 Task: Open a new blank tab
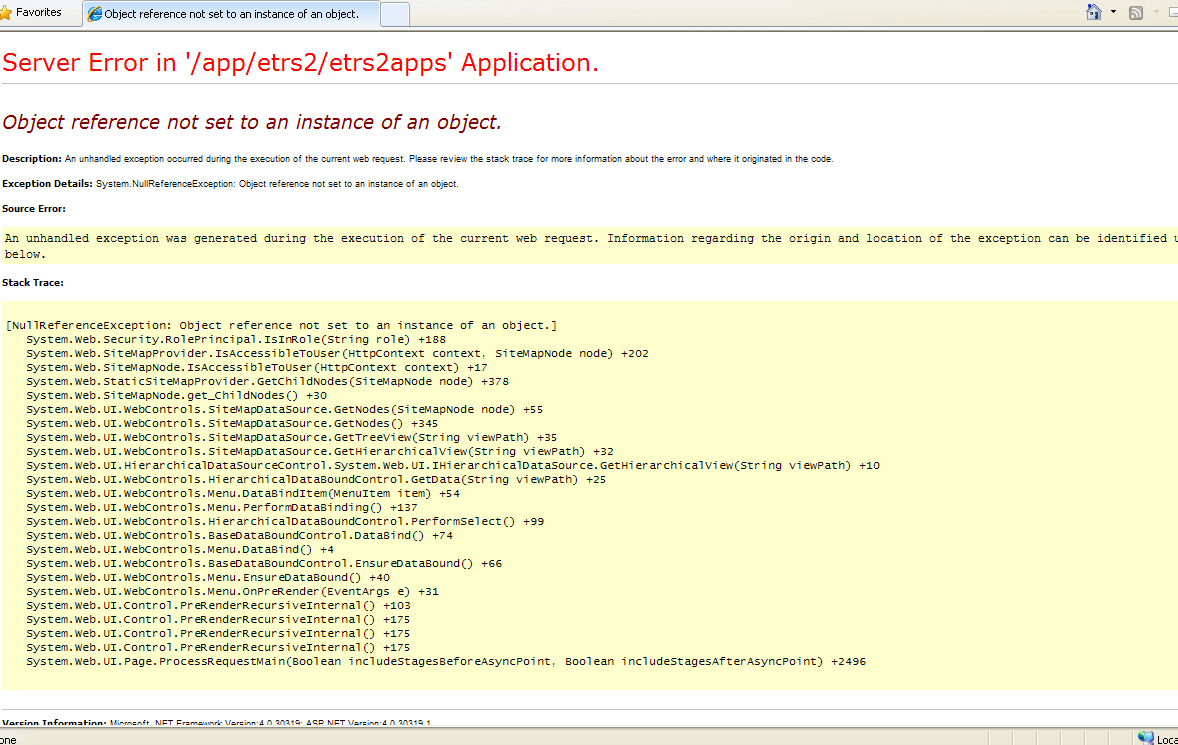pyautogui.click(x=394, y=14)
